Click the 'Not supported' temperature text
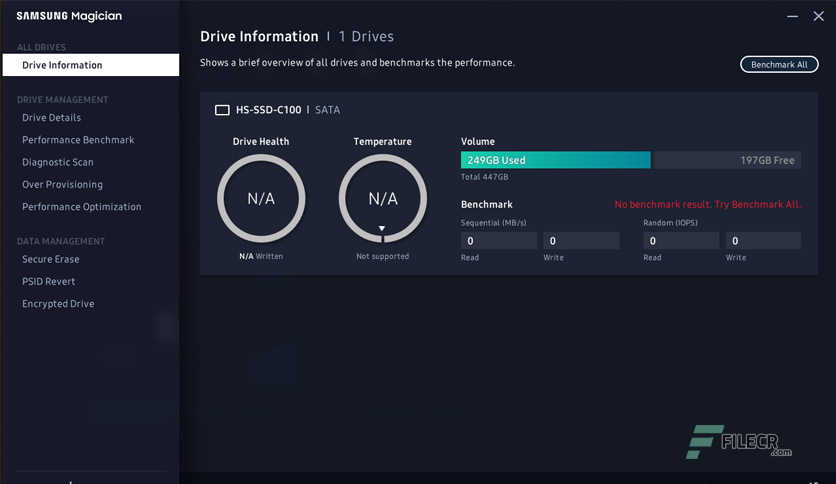 tap(382, 256)
